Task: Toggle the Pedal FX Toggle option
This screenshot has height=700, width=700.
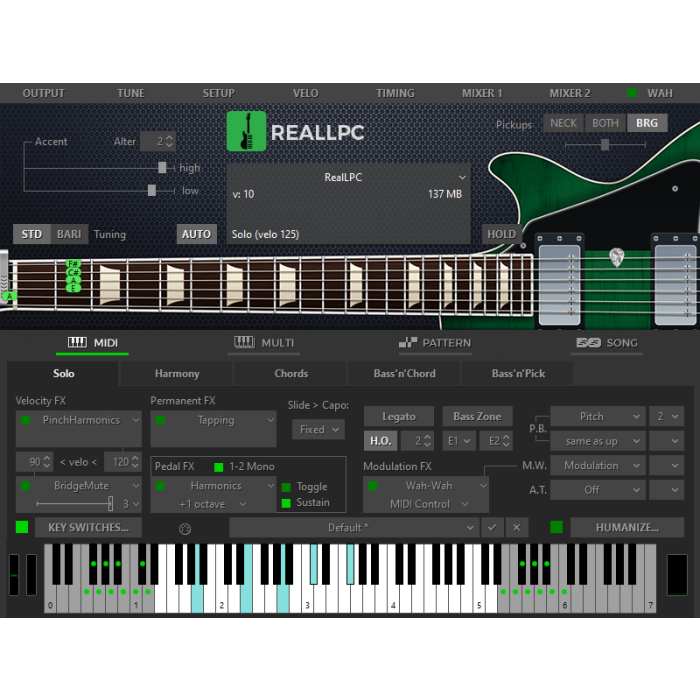Action: tap(286, 487)
